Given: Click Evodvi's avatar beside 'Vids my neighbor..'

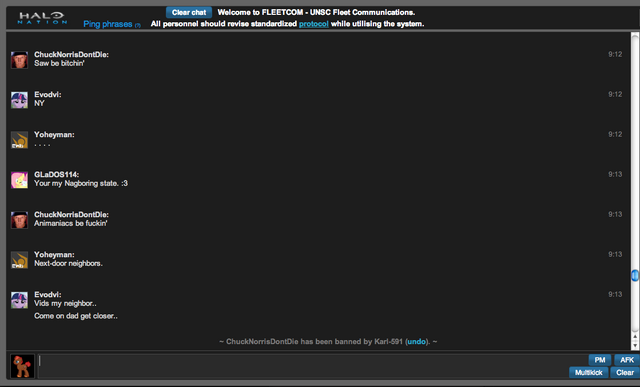Looking at the screenshot, I should click(x=19, y=300).
